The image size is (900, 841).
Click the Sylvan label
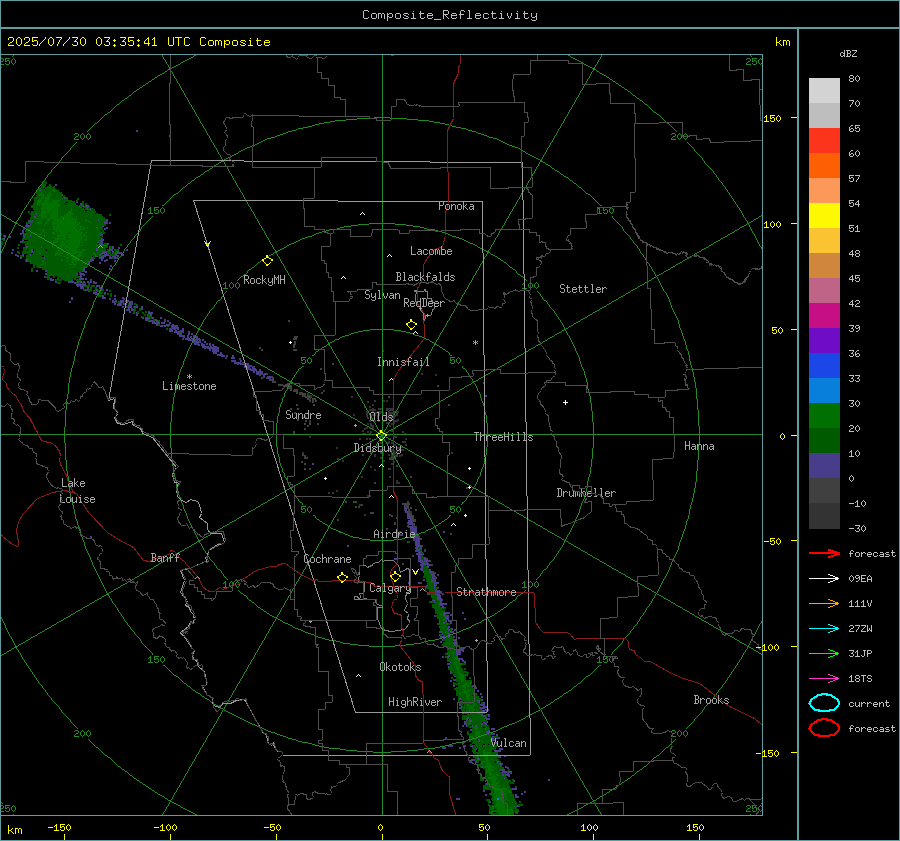(382, 295)
